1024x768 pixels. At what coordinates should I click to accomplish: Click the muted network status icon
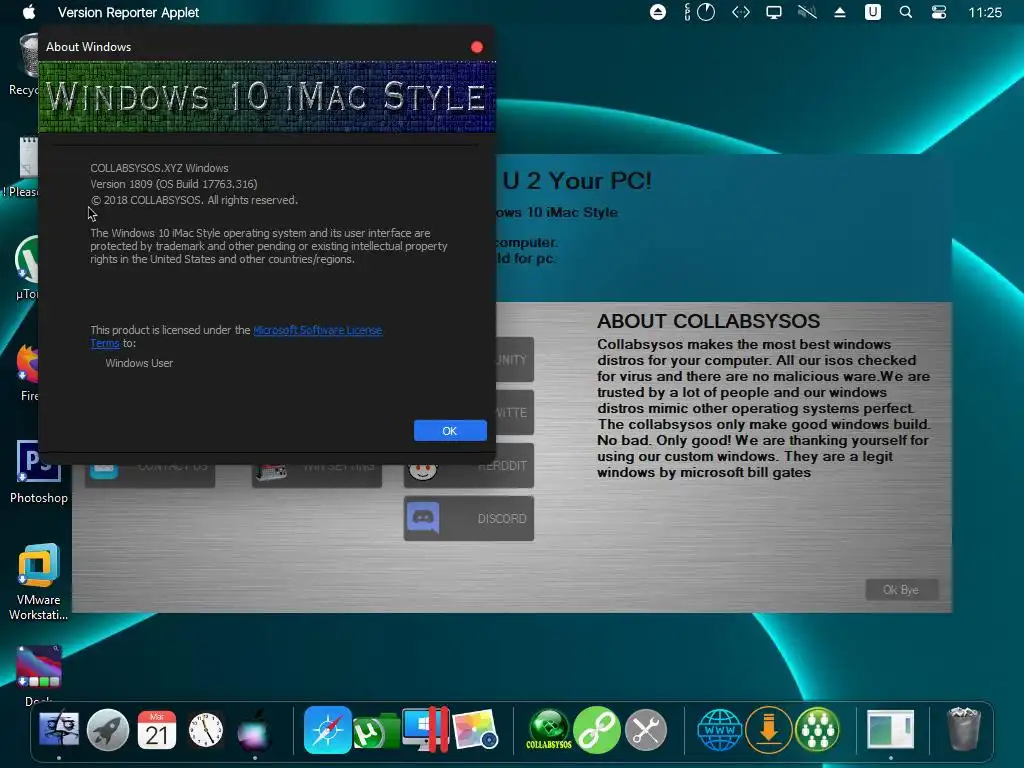pos(807,12)
